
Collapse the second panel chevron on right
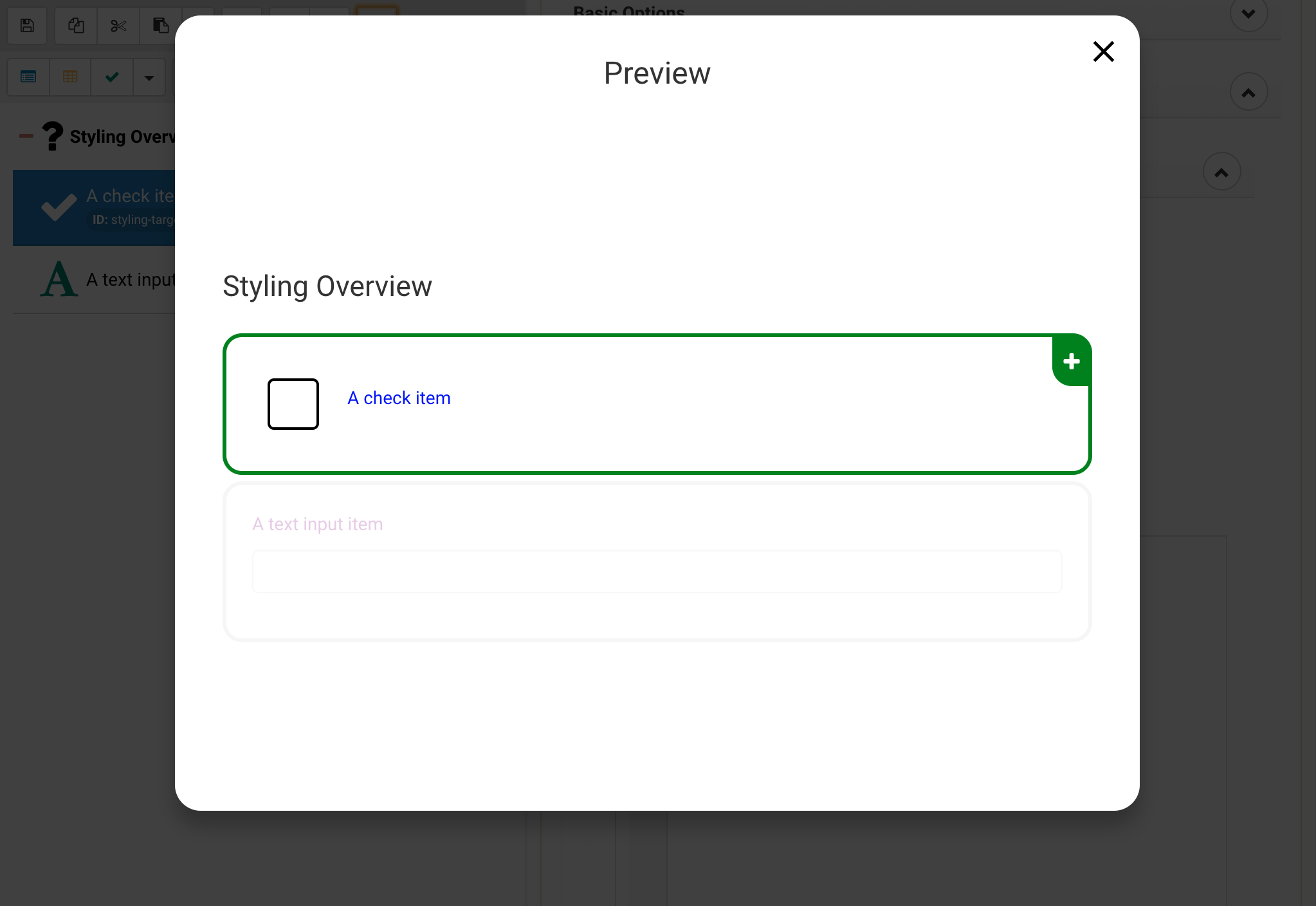(1248, 93)
